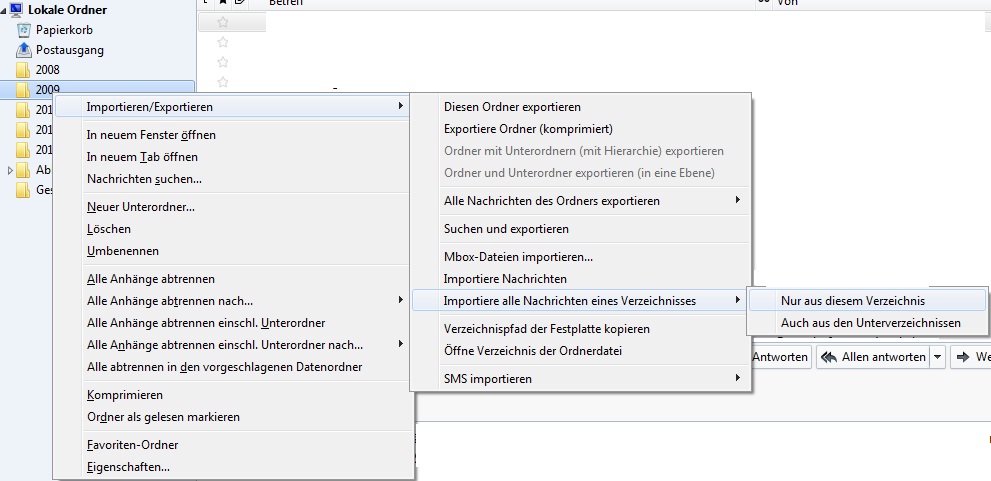Click the star column header icon
Viewport: 991px width, 481px height.
[x=223, y=3]
